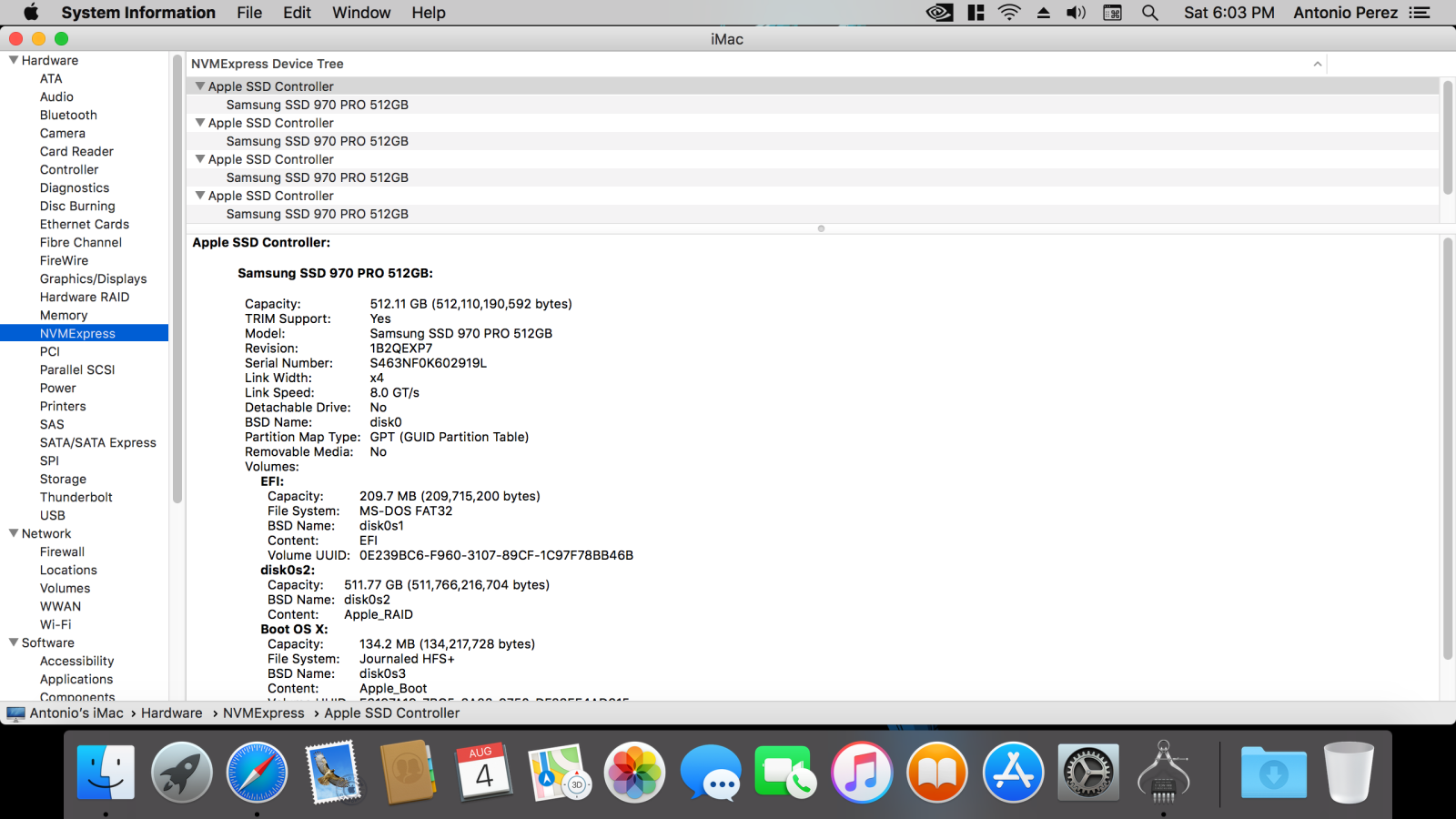
Task: Open the Edit menu
Action: click(297, 13)
